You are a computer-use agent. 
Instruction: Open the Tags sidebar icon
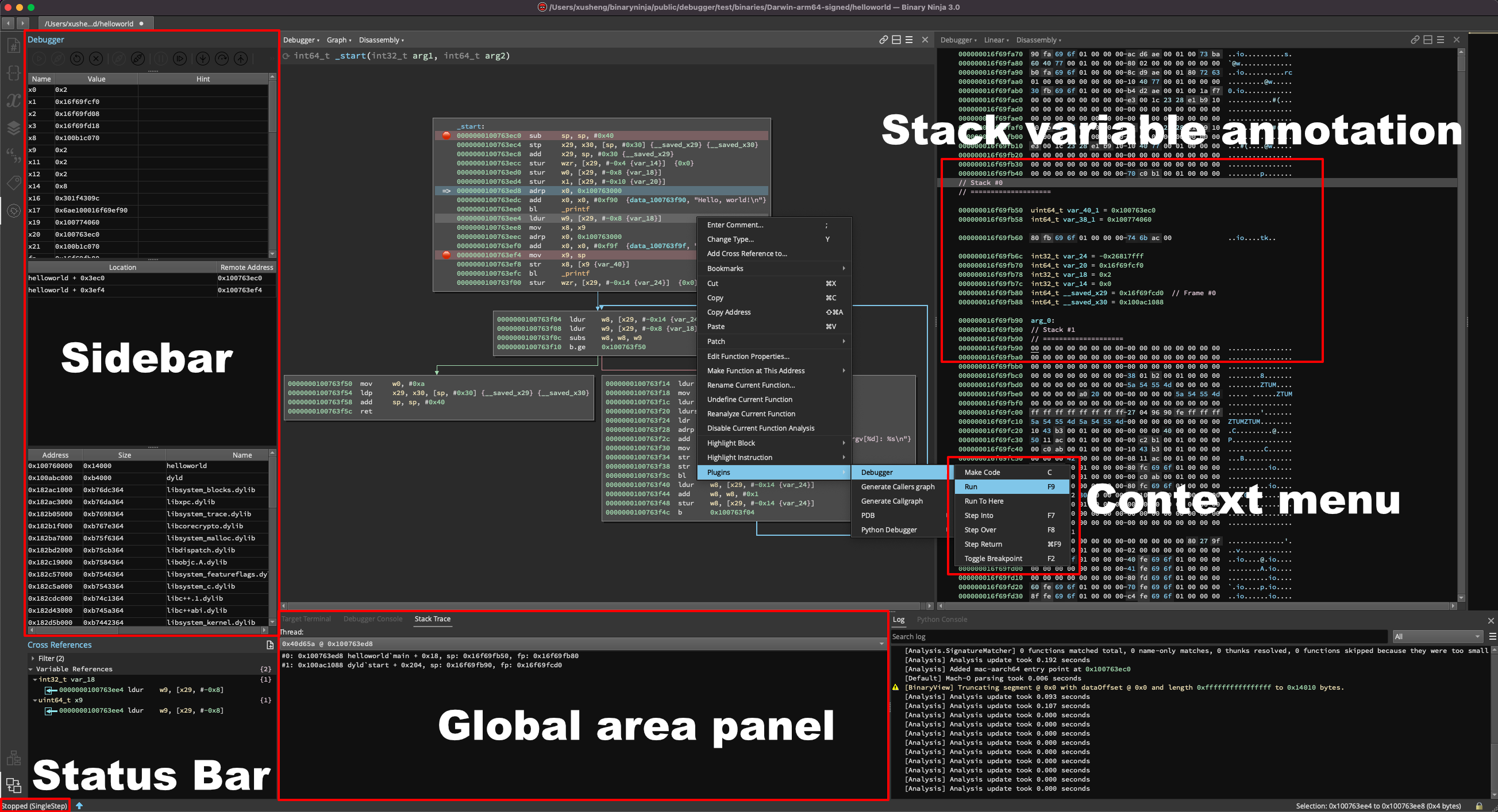(x=13, y=183)
